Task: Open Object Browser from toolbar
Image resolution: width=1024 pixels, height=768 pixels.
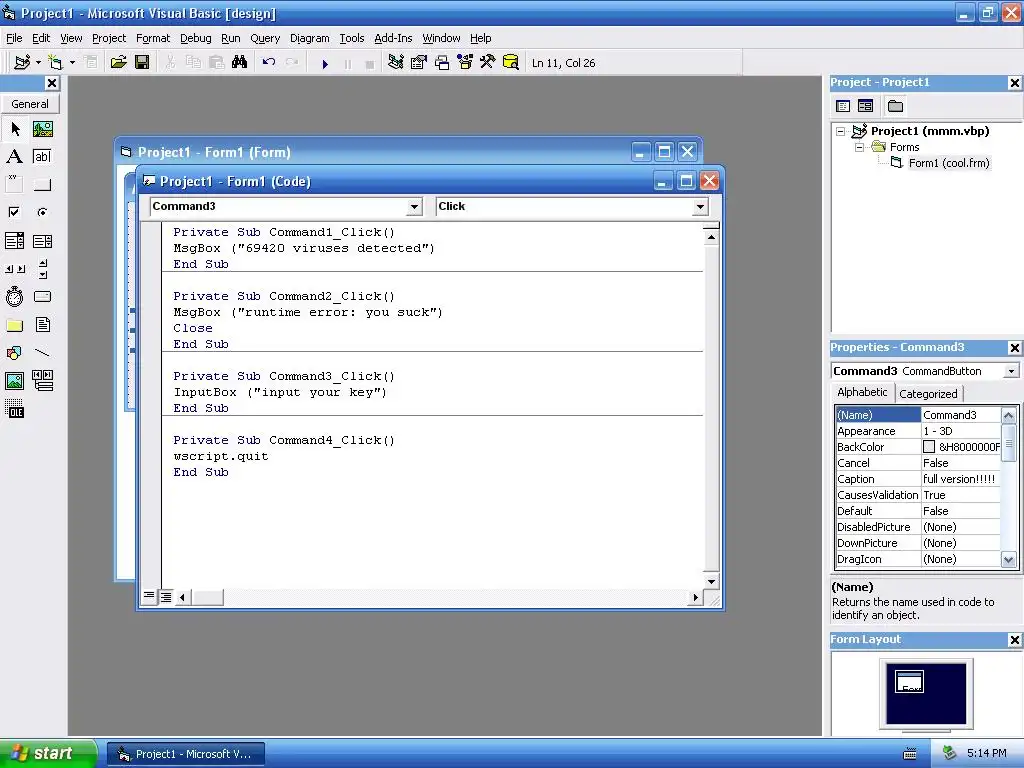Action: tap(464, 63)
